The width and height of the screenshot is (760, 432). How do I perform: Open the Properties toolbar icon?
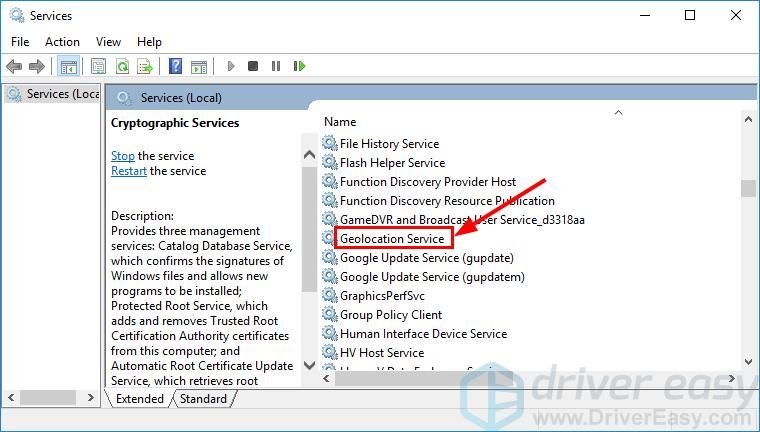click(x=98, y=66)
